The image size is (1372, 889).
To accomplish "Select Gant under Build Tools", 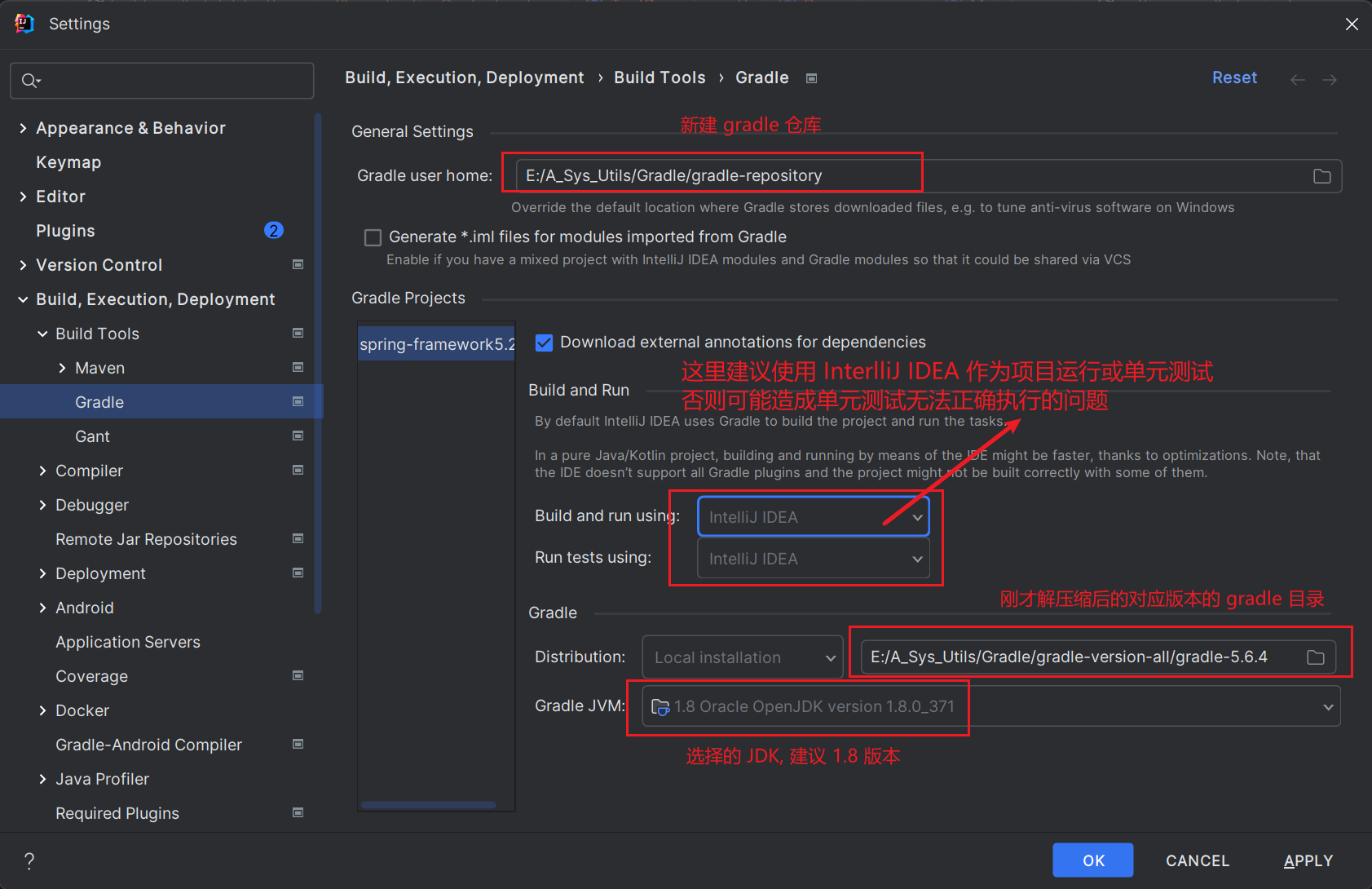I will click(x=92, y=436).
